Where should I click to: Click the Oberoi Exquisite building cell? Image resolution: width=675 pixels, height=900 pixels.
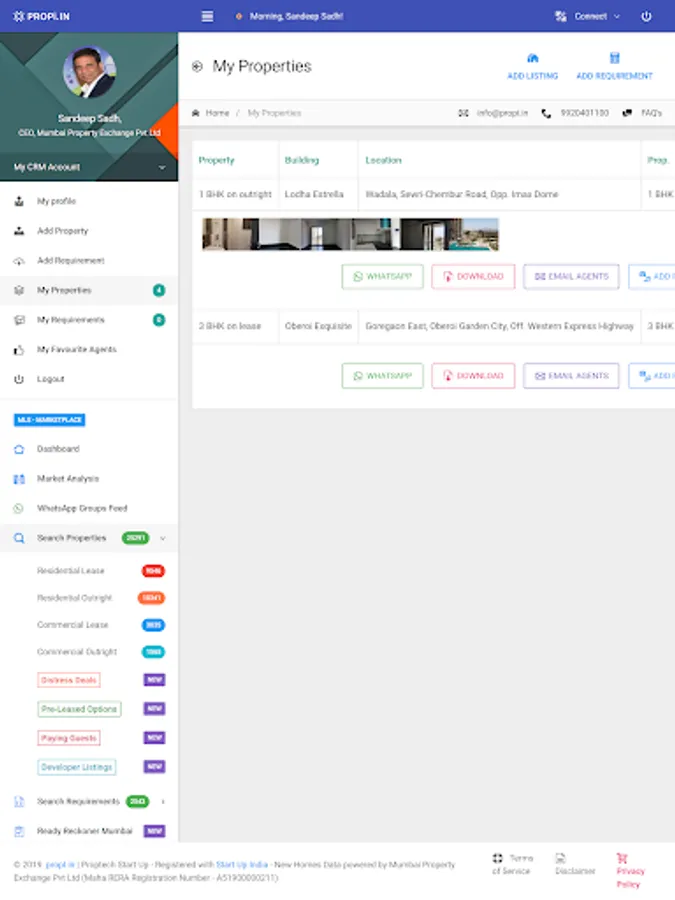coord(318,325)
